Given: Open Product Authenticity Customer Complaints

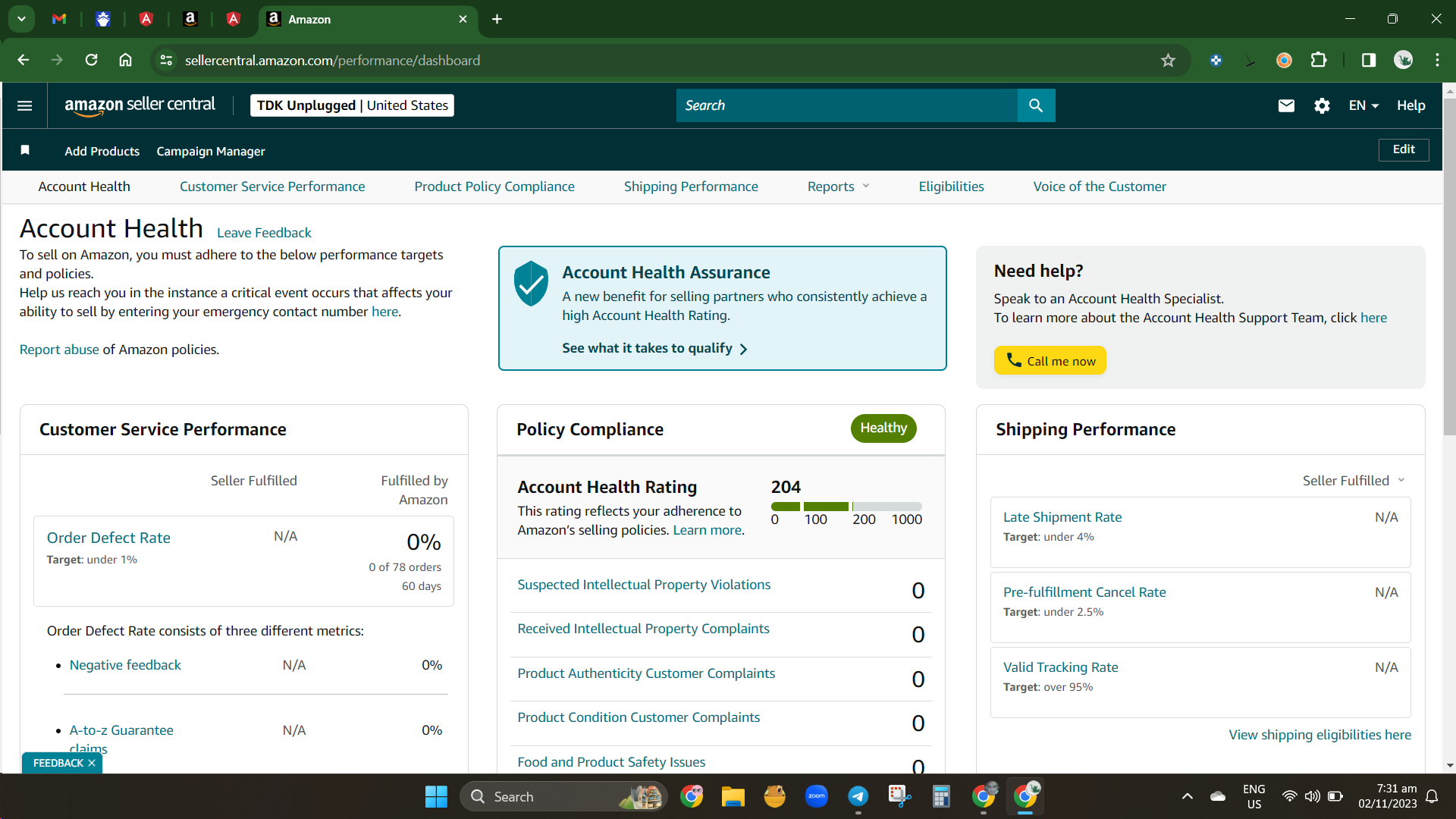Looking at the screenshot, I should pyautogui.click(x=646, y=673).
